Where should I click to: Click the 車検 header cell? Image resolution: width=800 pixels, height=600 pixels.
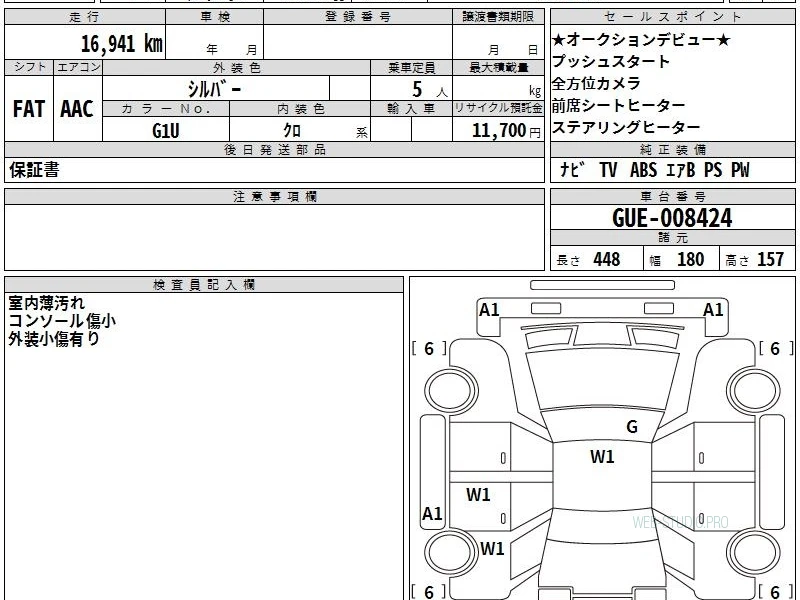[215, 17]
